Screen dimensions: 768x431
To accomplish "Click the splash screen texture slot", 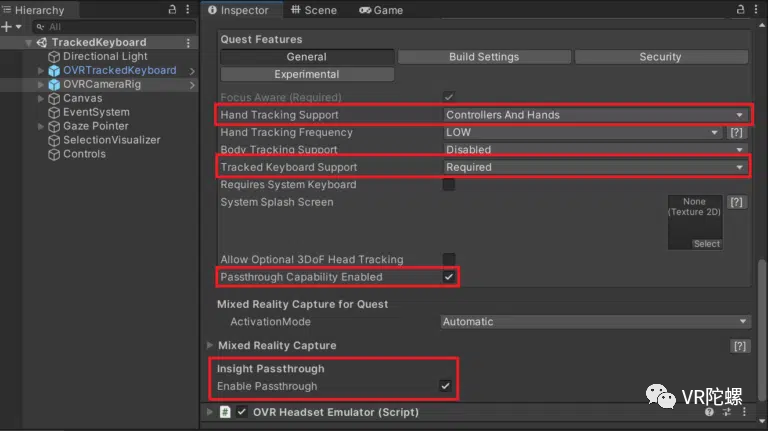I will point(695,222).
